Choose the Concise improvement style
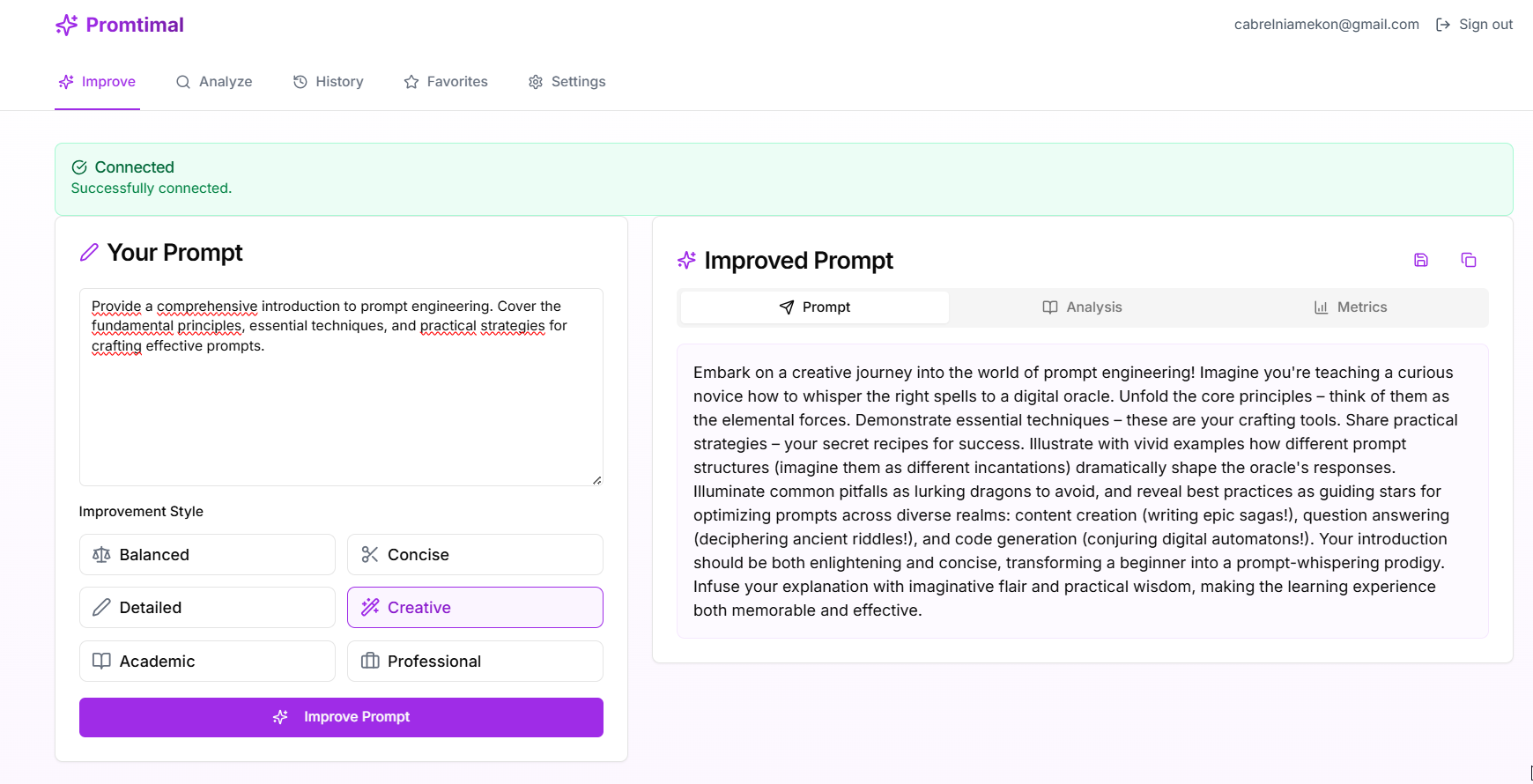This screenshot has width=1533, height=784. coord(475,555)
